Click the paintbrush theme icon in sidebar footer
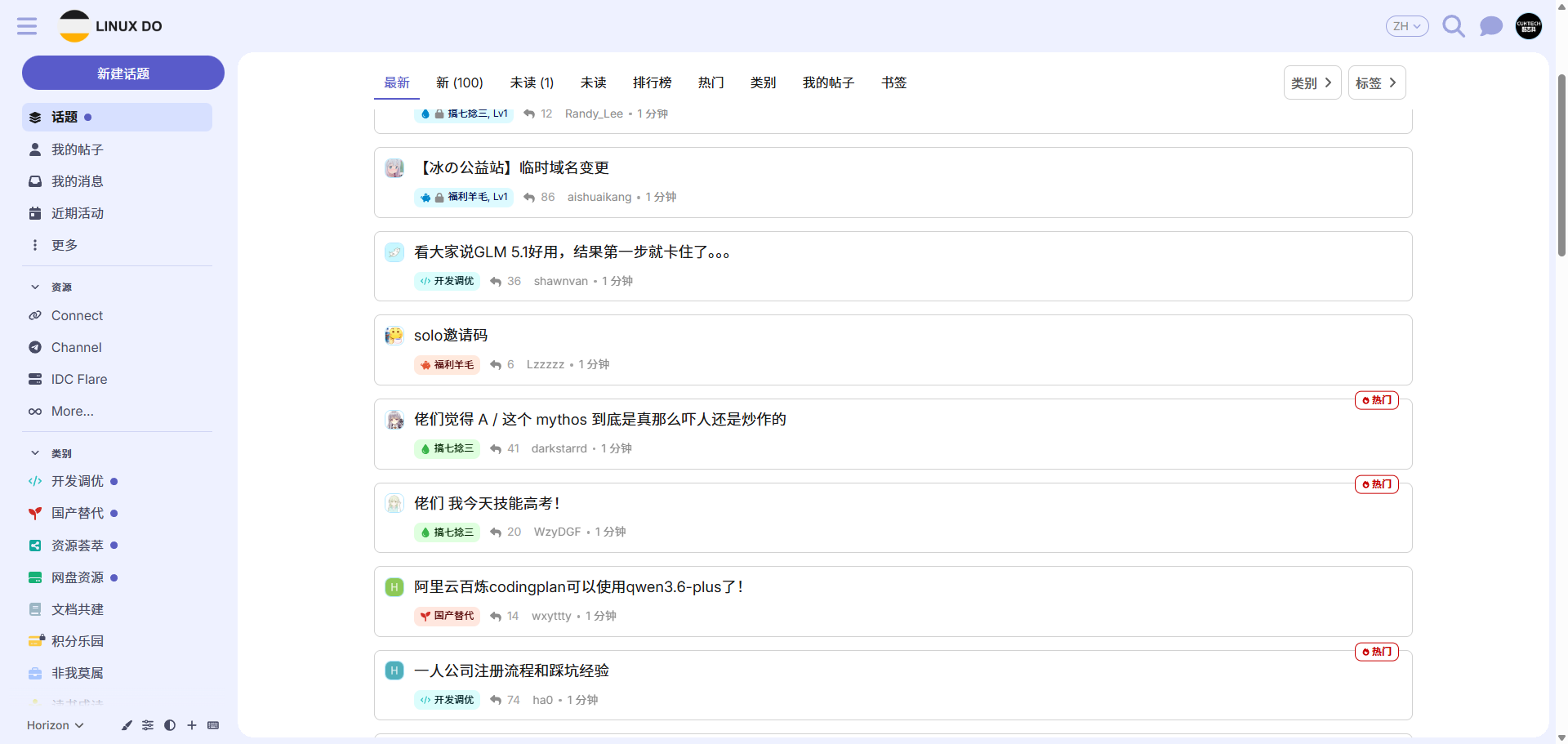The height and width of the screenshot is (744, 1568). [x=127, y=725]
